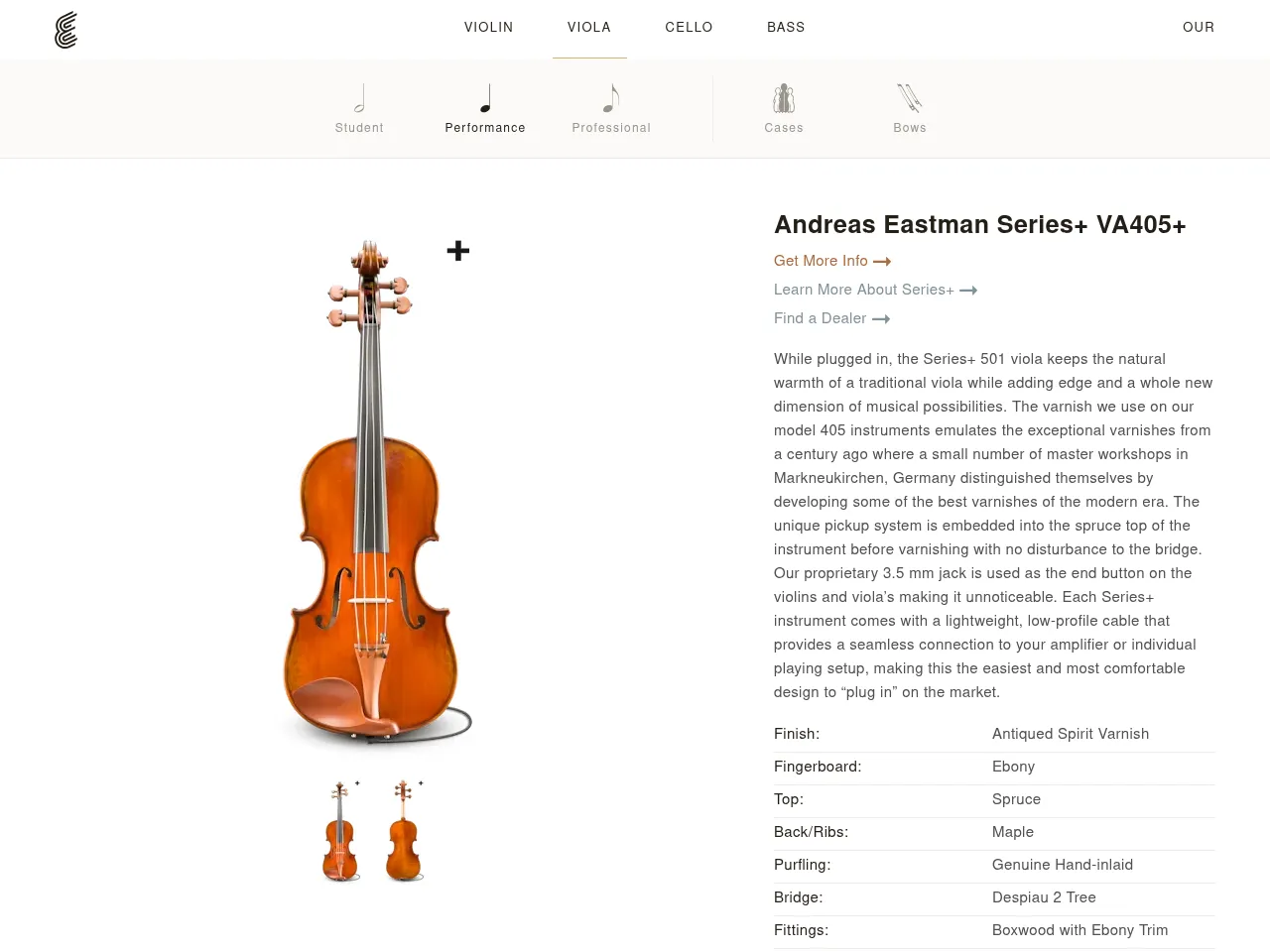Viewport: 1270px width, 952px height.
Task: Select the Cases icon in the sub-navigation
Action: (x=783, y=99)
